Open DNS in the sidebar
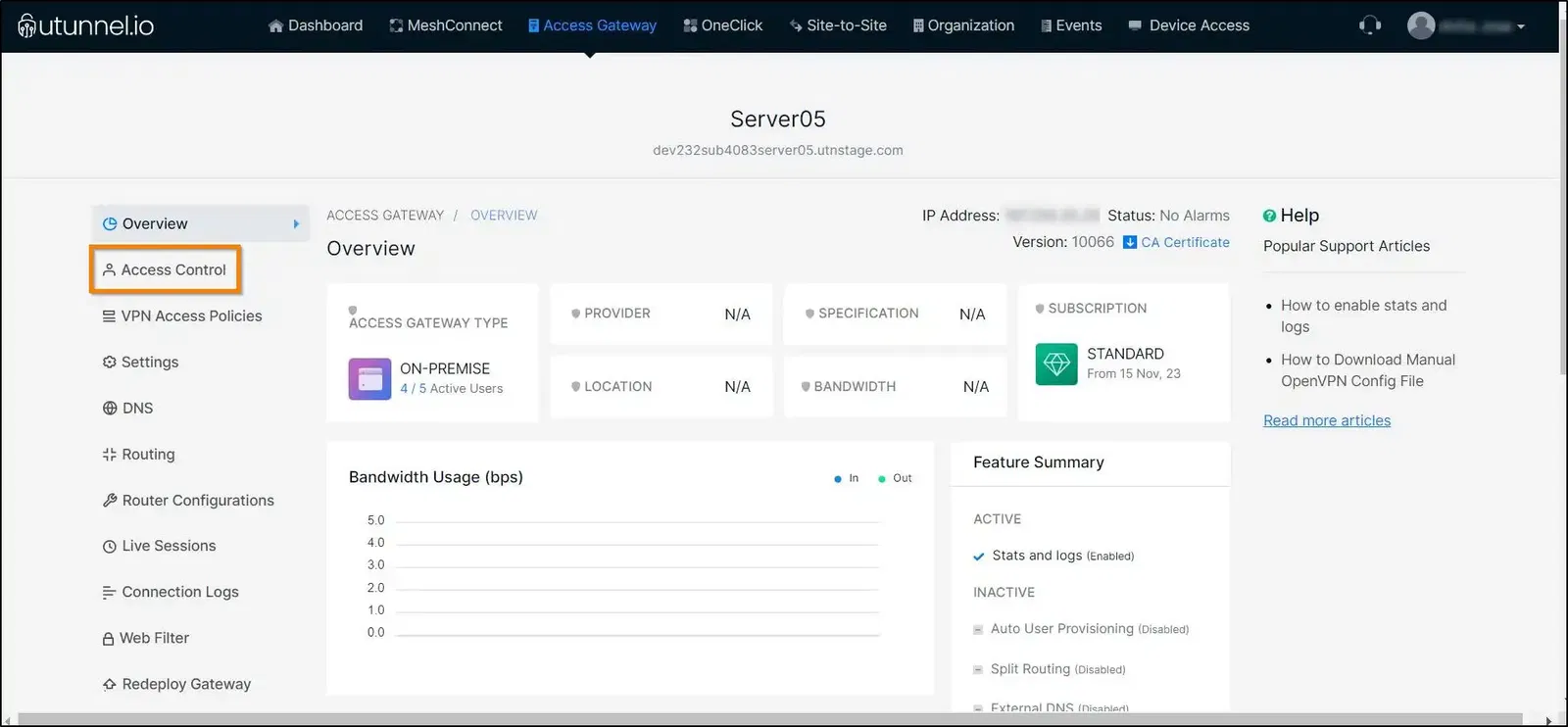1568x727 pixels. pos(127,408)
